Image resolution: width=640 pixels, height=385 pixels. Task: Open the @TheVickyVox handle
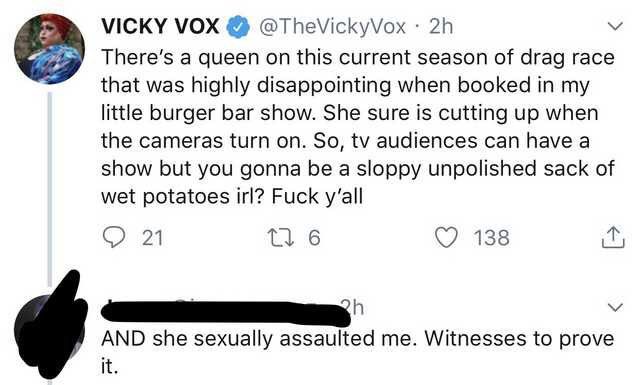tap(332, 27)
